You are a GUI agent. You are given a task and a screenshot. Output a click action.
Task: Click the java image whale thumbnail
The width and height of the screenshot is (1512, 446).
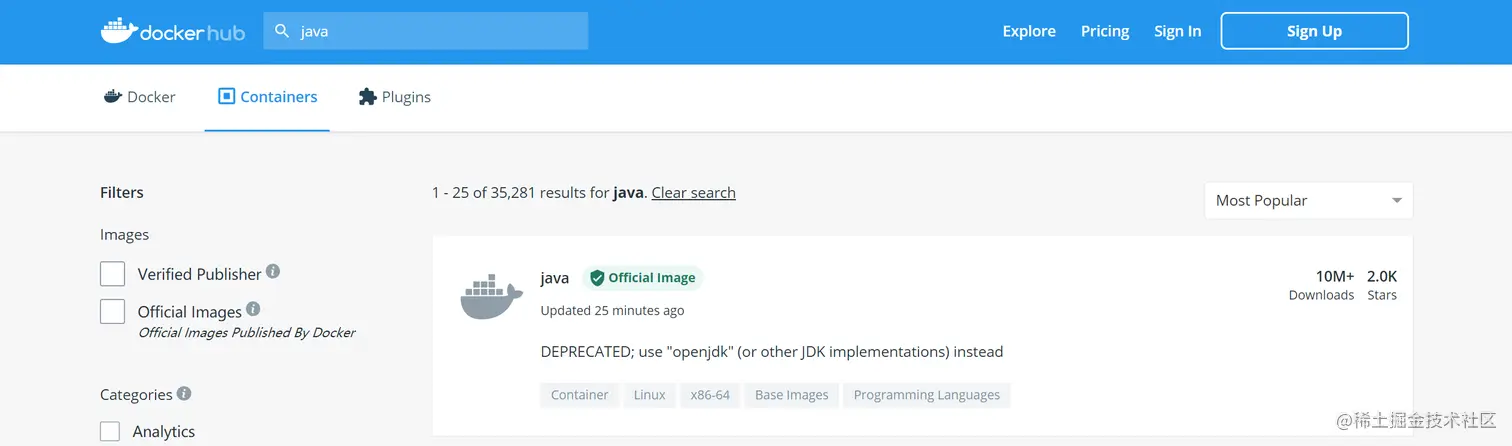click(491, 296)
